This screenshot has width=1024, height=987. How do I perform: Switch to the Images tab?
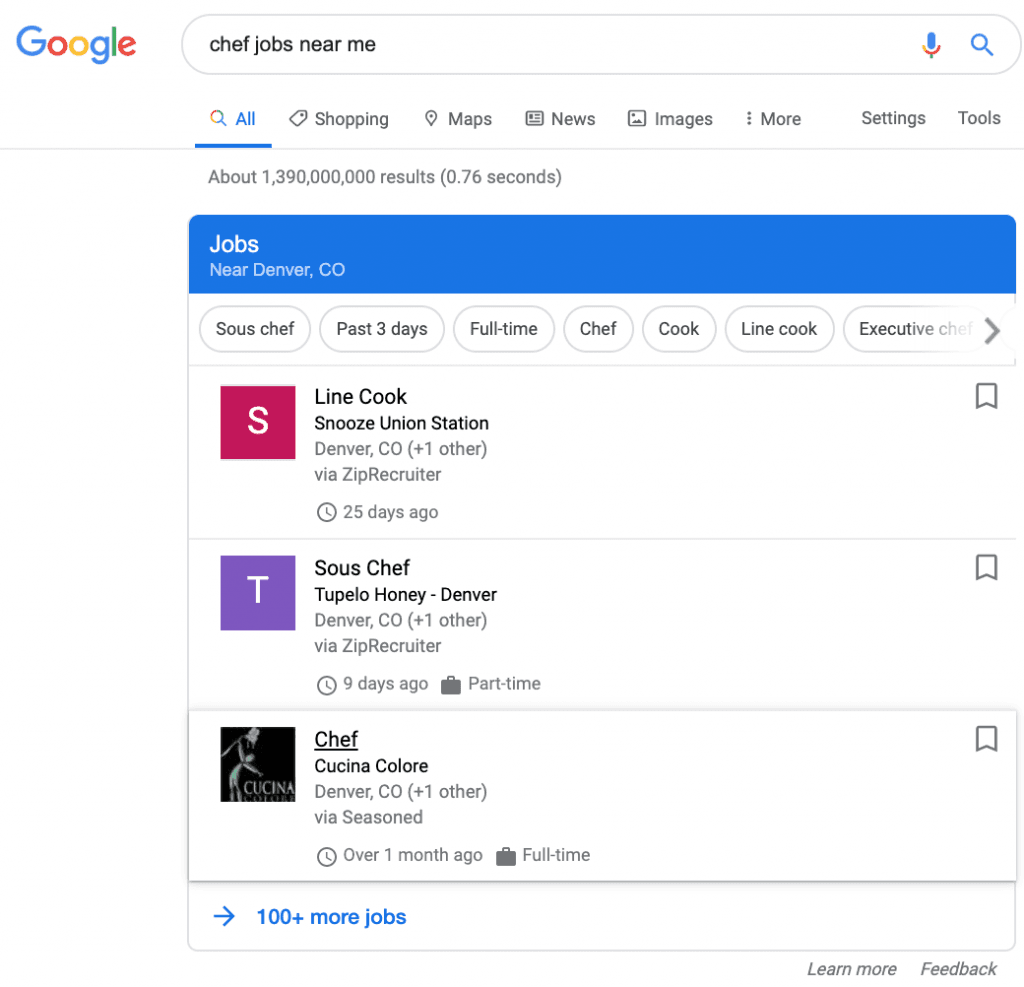click(x=670, y=119)
